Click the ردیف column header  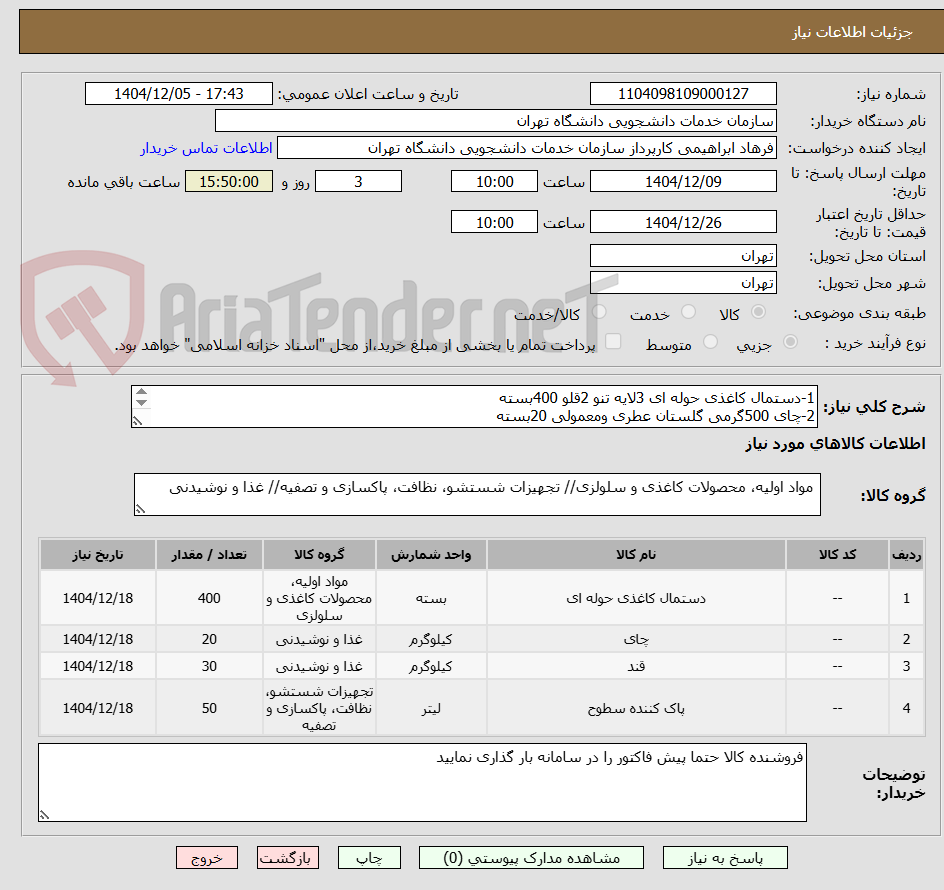tap(906, 555)
